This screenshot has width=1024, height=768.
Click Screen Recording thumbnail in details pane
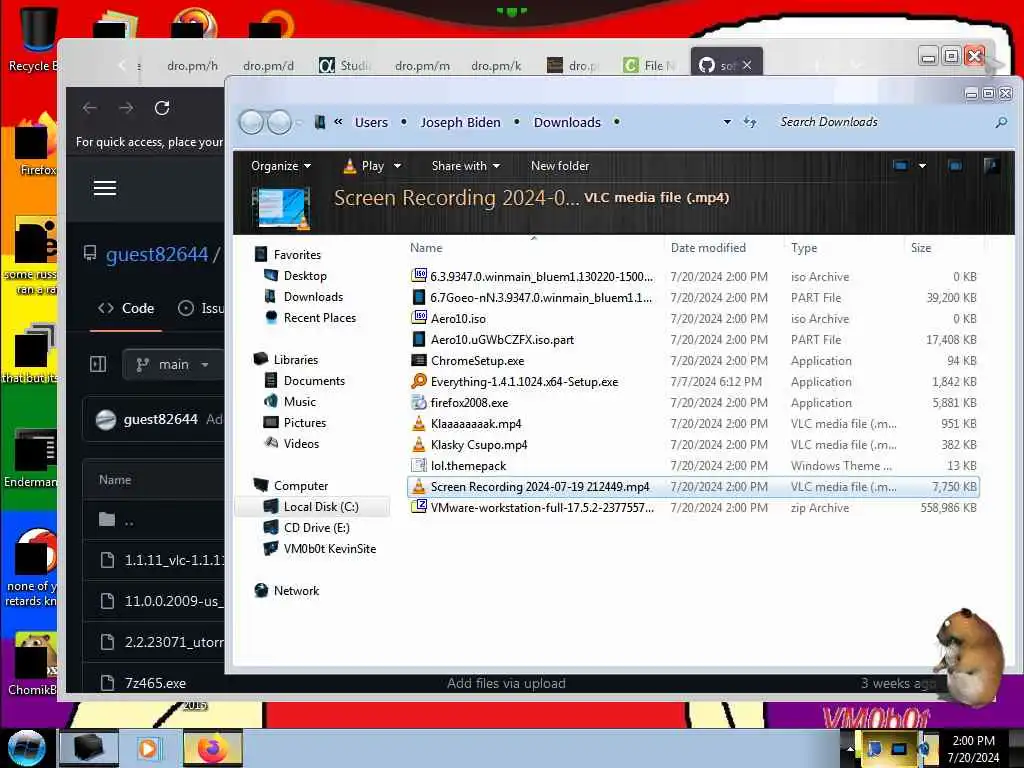click(x=281, y=208)
